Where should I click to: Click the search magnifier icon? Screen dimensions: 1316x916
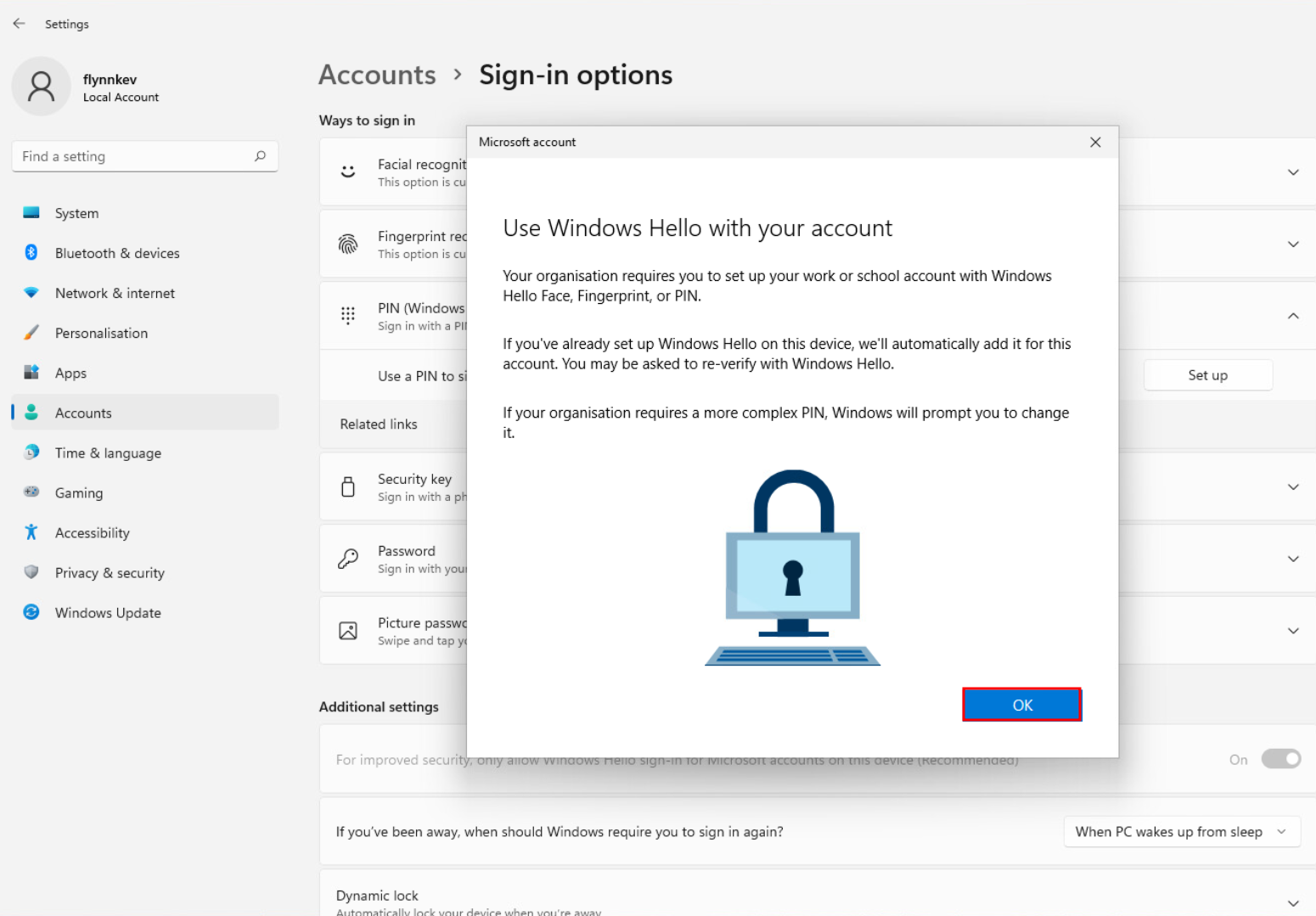click(260, 156)
